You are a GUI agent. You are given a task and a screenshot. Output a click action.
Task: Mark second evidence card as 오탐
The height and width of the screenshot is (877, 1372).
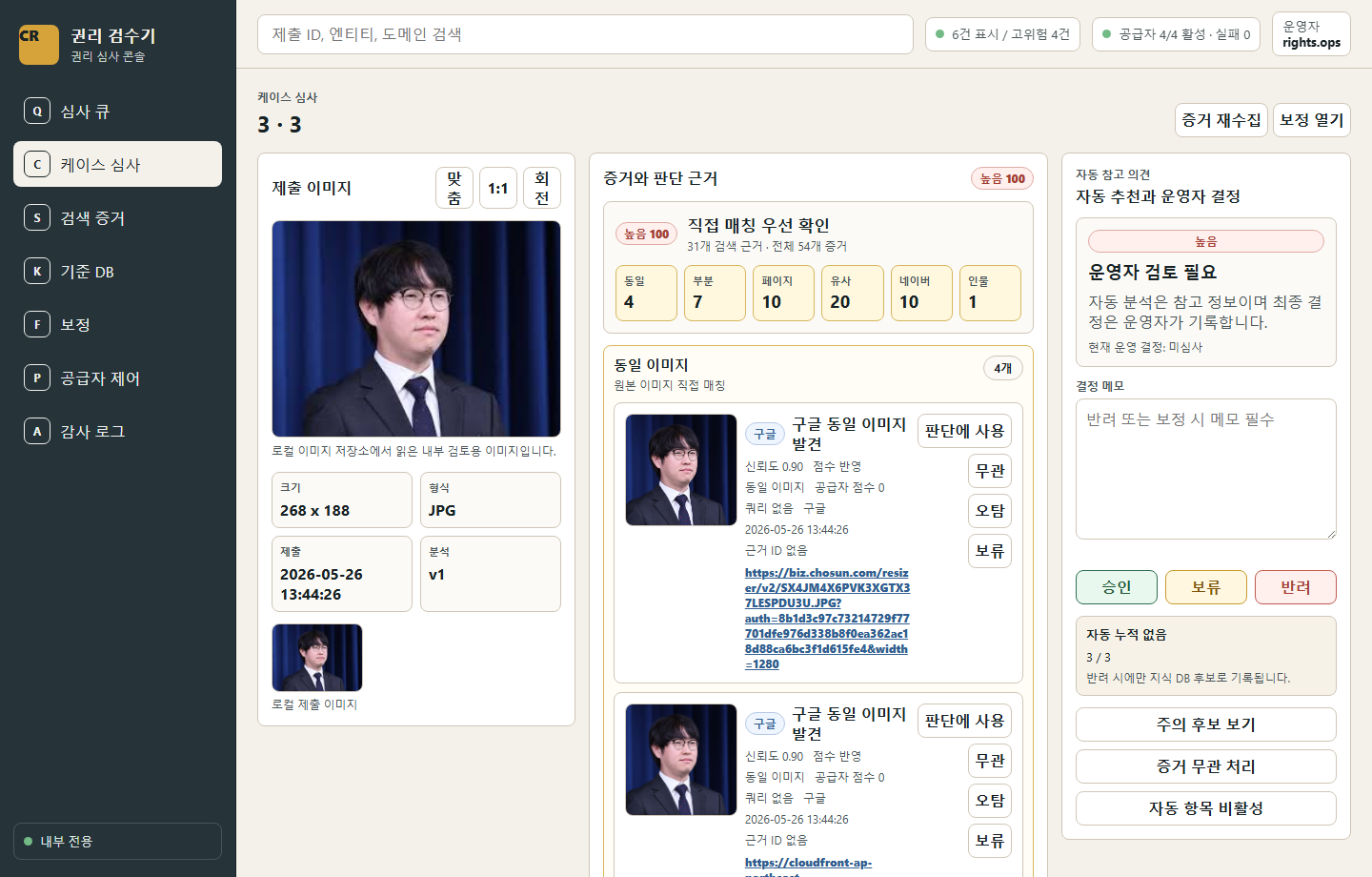point(990,801)
